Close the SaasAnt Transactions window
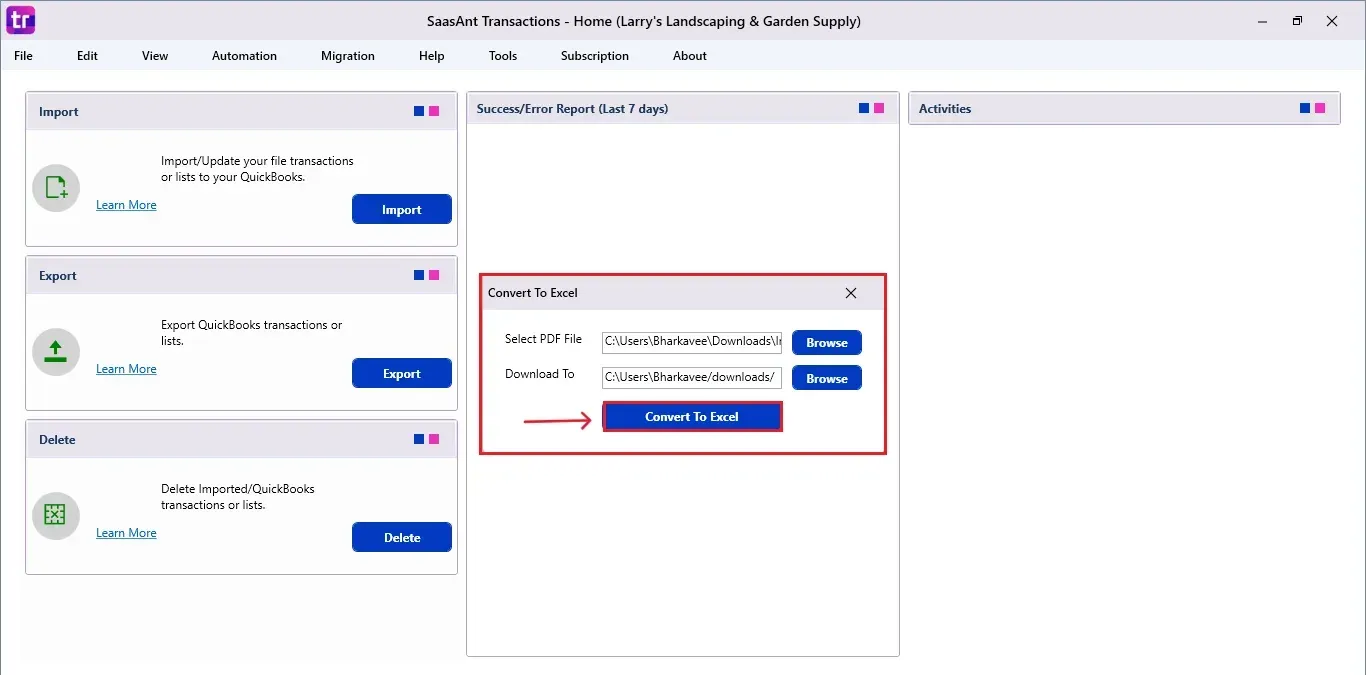This screenshot has height=675, width=1366. pos(1332,21)
